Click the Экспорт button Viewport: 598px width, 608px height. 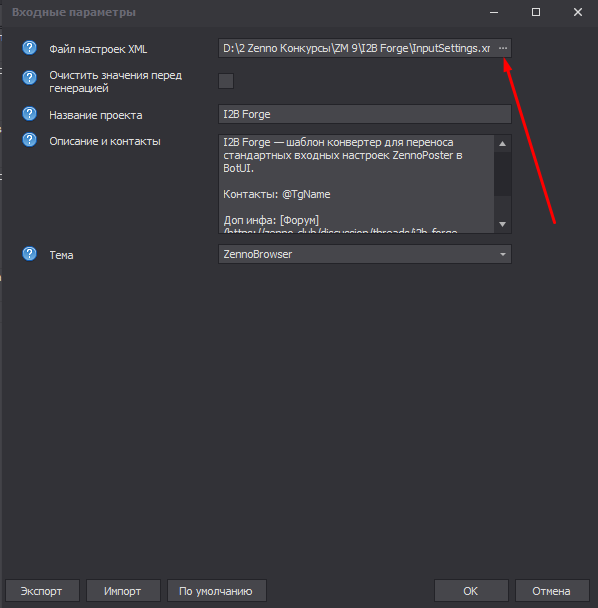(x=42, y=591)
